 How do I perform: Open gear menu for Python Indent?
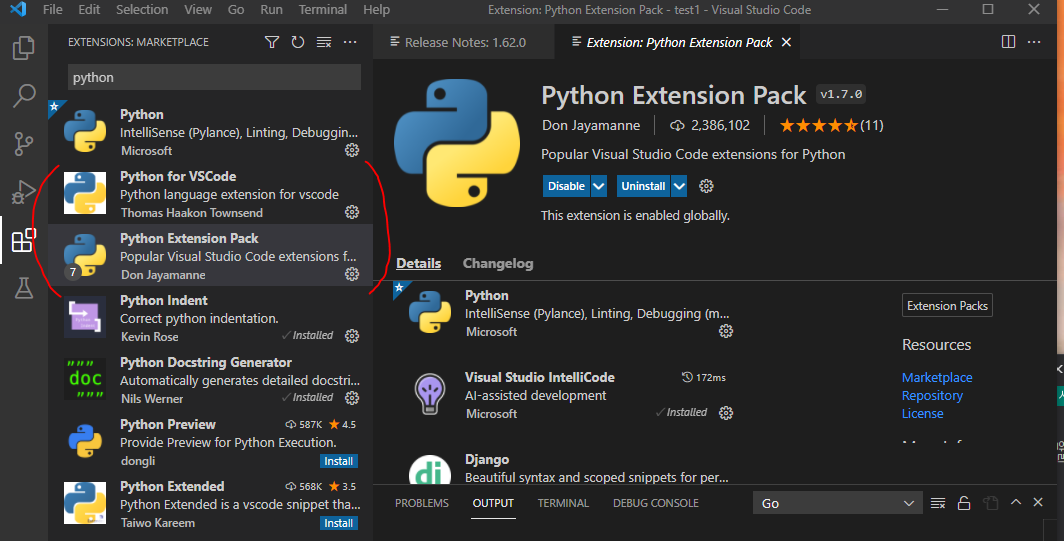click(352, 336)
